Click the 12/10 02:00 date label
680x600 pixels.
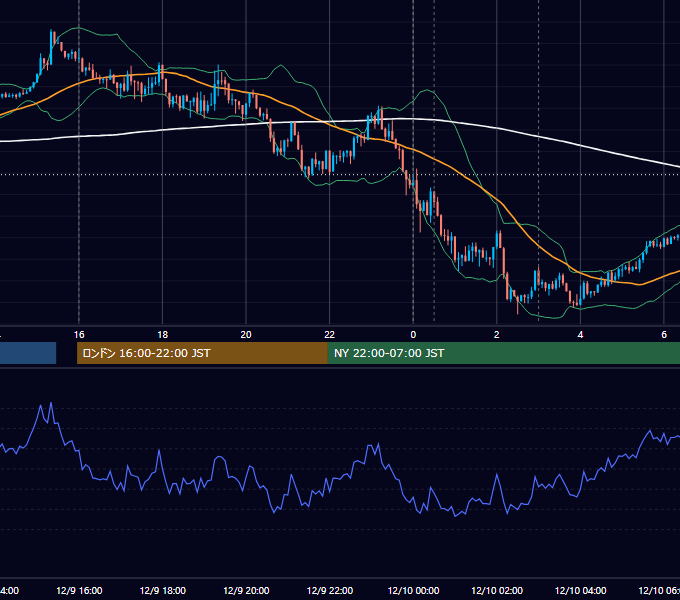point(497,590)
